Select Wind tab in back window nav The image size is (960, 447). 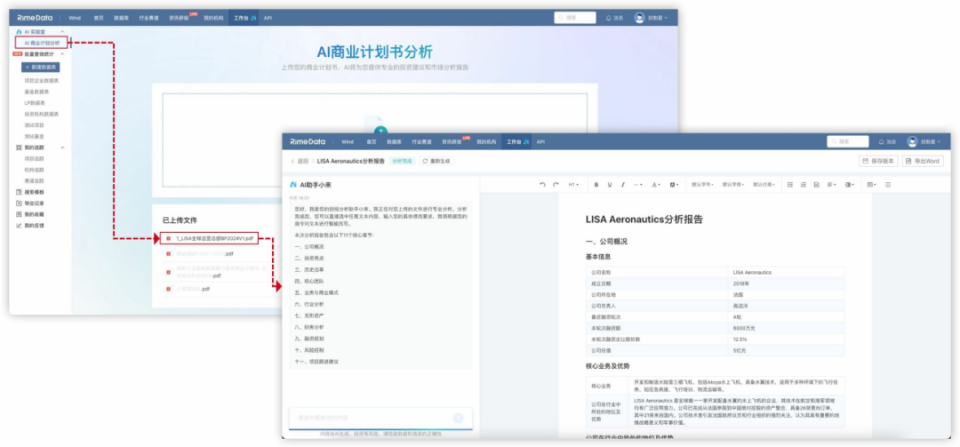[75, 18]
